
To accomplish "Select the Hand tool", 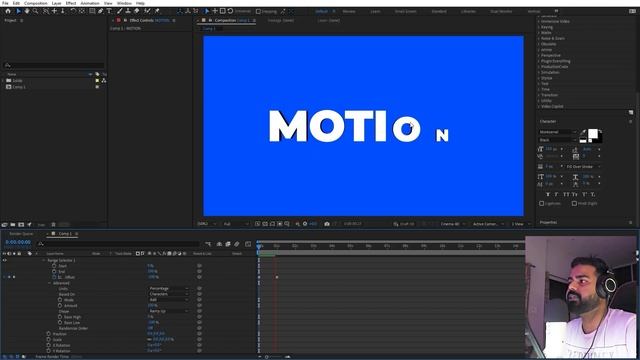I will [x=27, y=11].
